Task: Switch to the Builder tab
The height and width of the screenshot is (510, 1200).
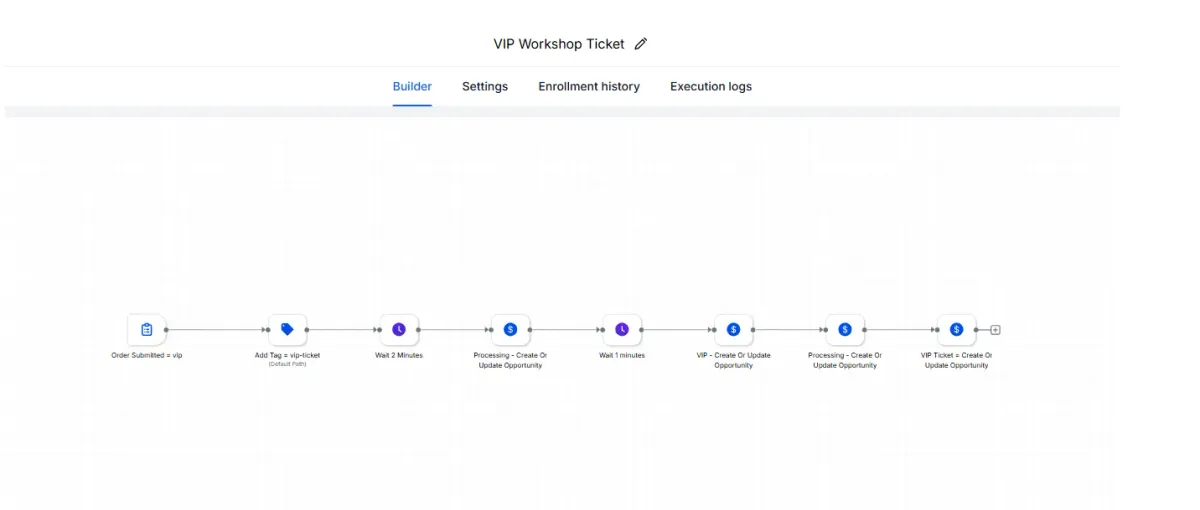Action: point(412,86)
